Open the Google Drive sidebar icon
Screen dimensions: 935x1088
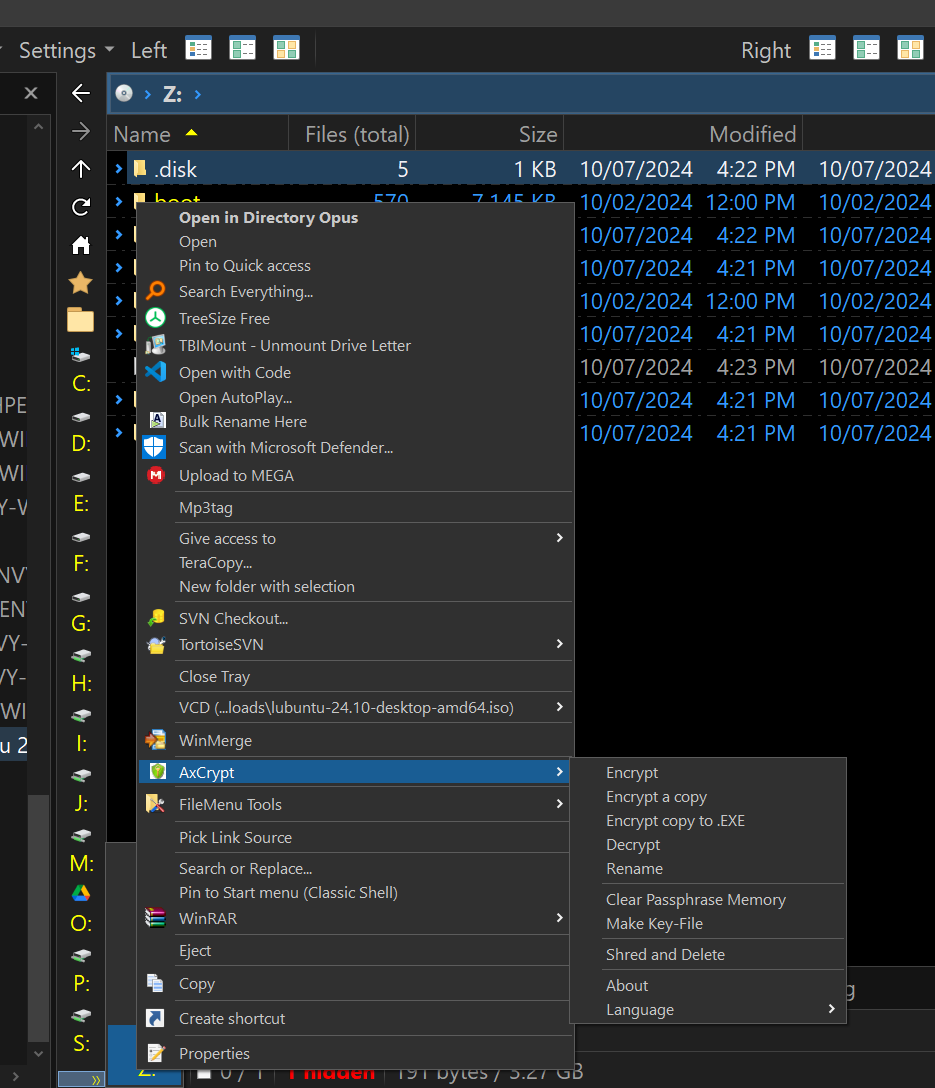81,893
